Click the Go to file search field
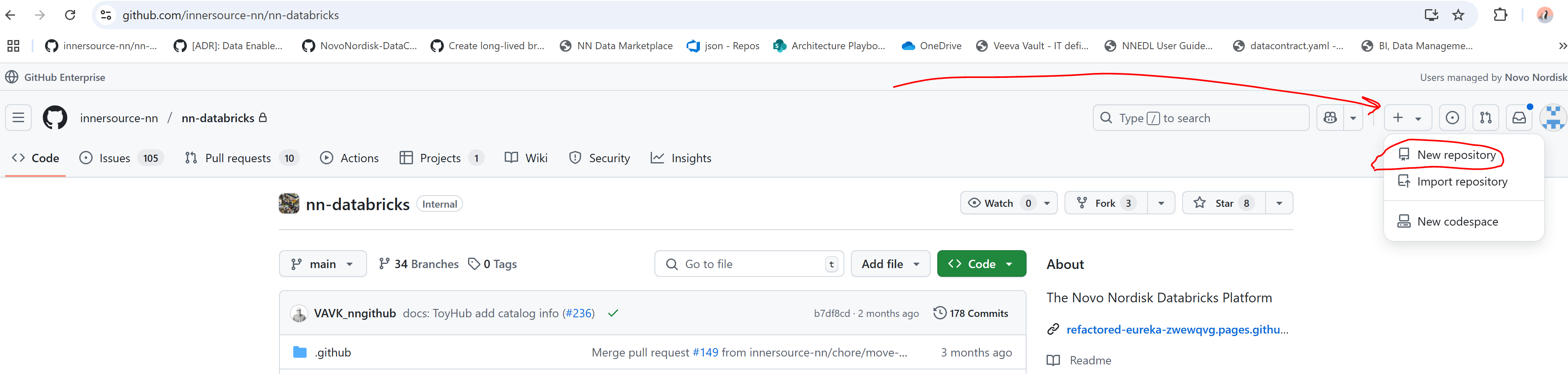Viewport: 1568px width, 374px height. (x=749, y=264)
